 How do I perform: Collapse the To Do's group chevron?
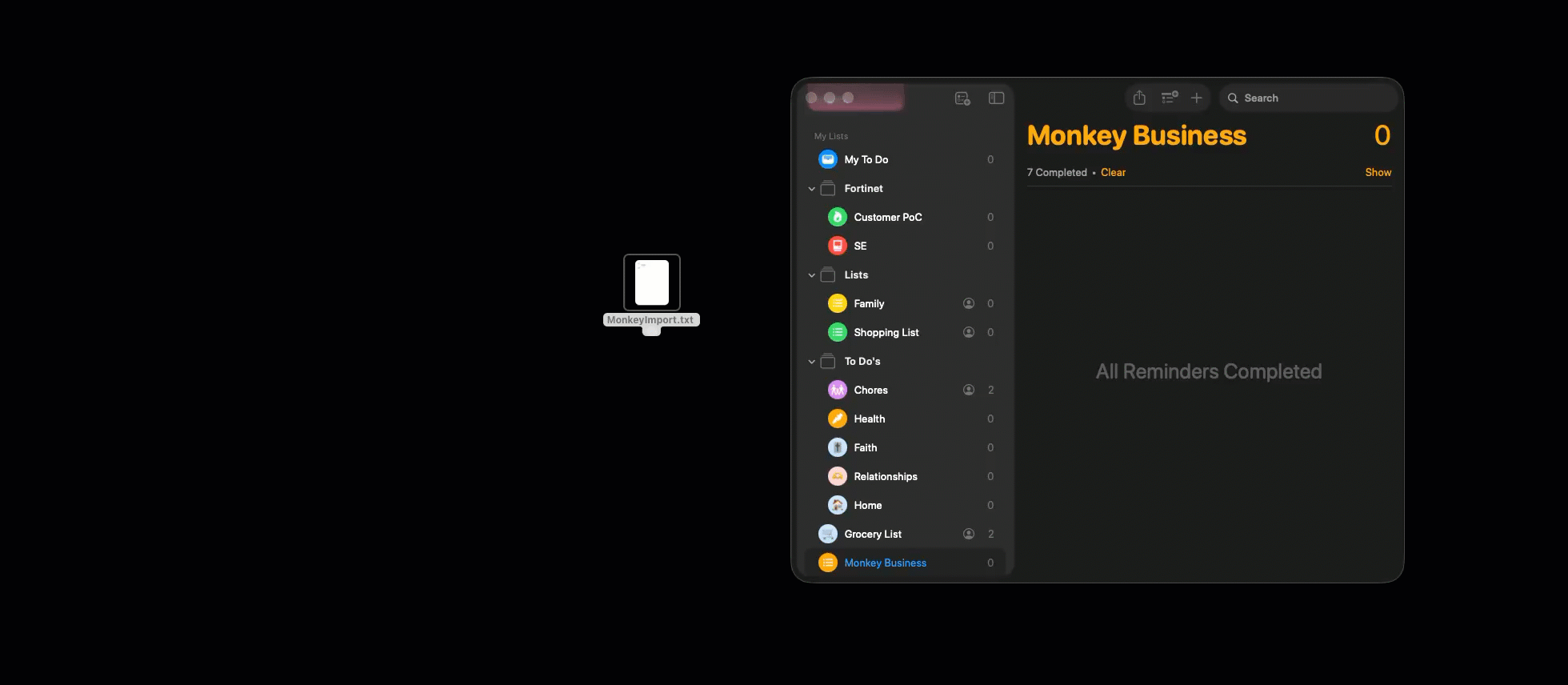click(812, 362)
